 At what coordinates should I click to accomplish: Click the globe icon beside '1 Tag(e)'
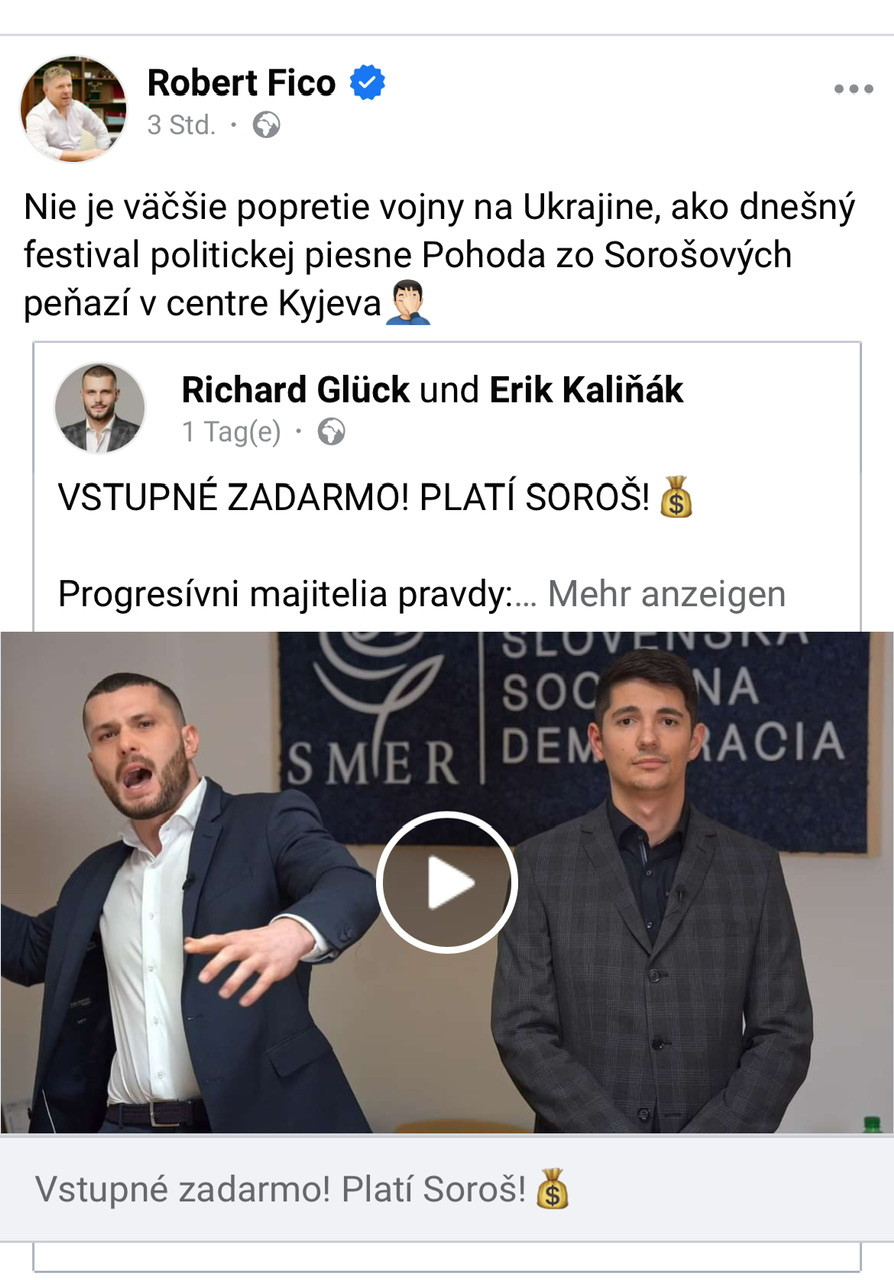click(331, 432)
